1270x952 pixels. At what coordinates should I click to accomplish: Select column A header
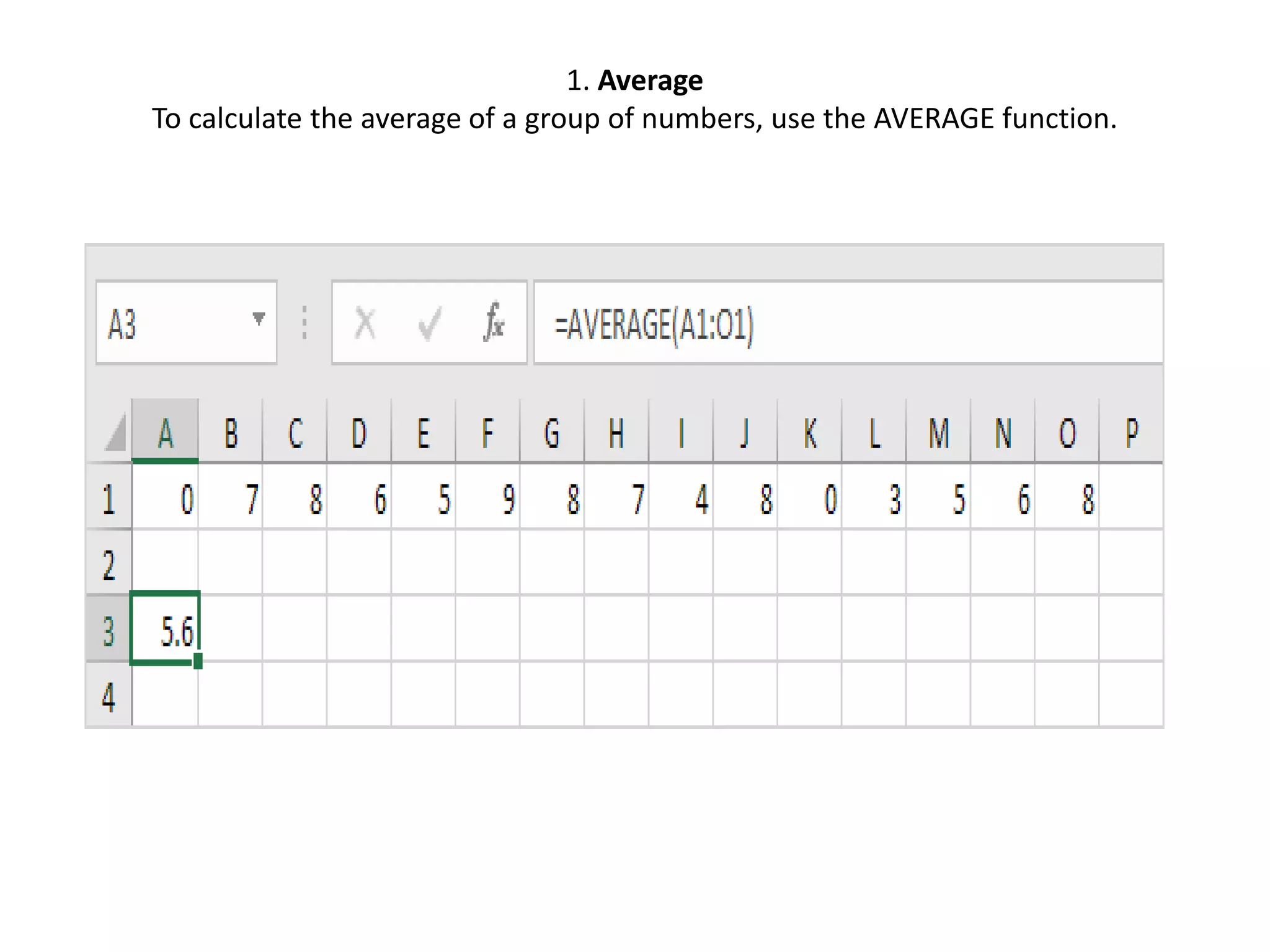(165, 432)
